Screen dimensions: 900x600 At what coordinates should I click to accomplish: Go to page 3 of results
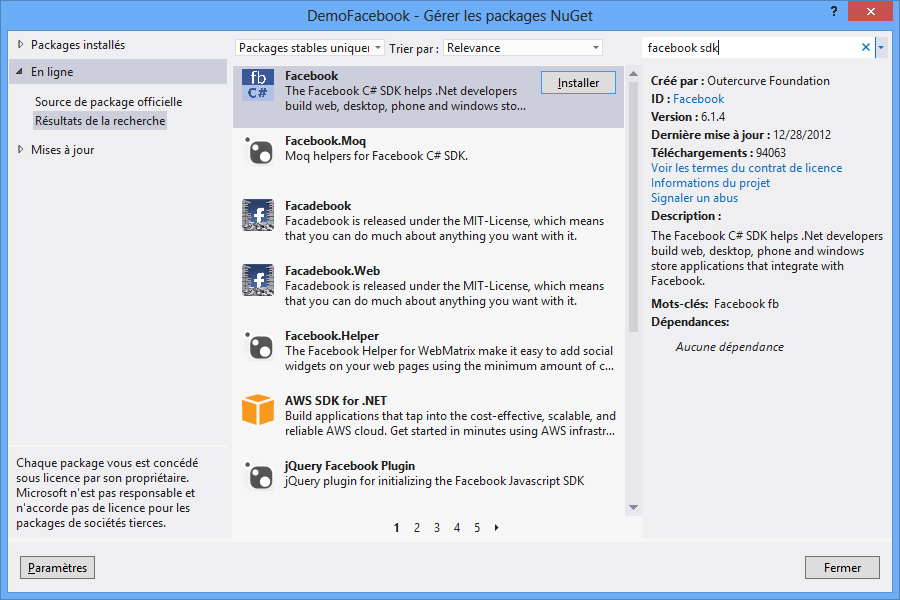pyautogui.click(x=437, y=527)
